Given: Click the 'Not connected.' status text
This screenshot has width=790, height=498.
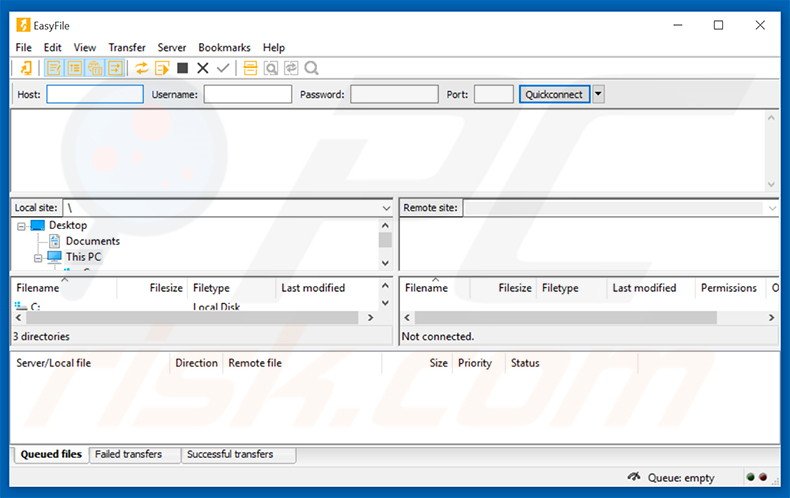Looking at the screenshot, I should (438, 336).
